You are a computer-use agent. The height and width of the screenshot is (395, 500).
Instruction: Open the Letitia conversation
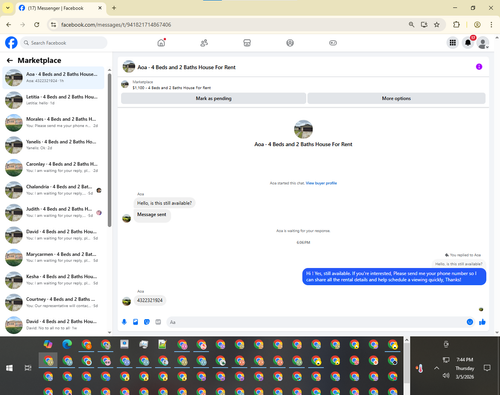(53, 100)
